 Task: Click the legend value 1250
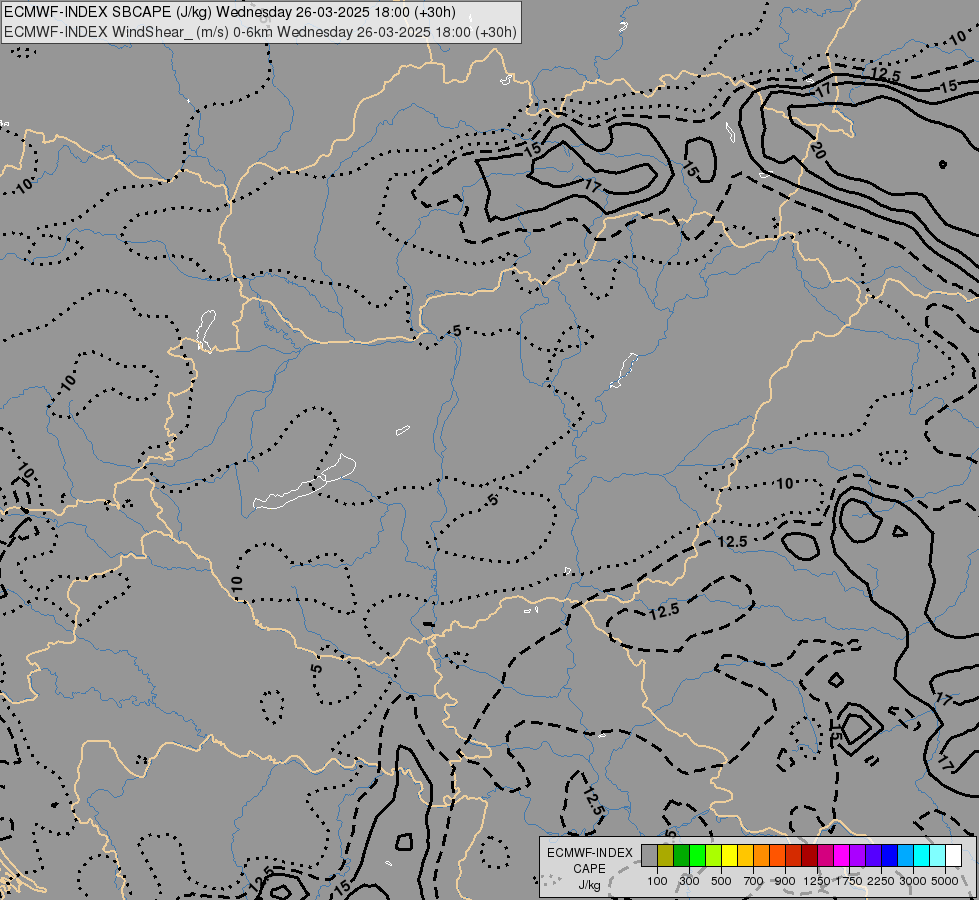(817, 881)
